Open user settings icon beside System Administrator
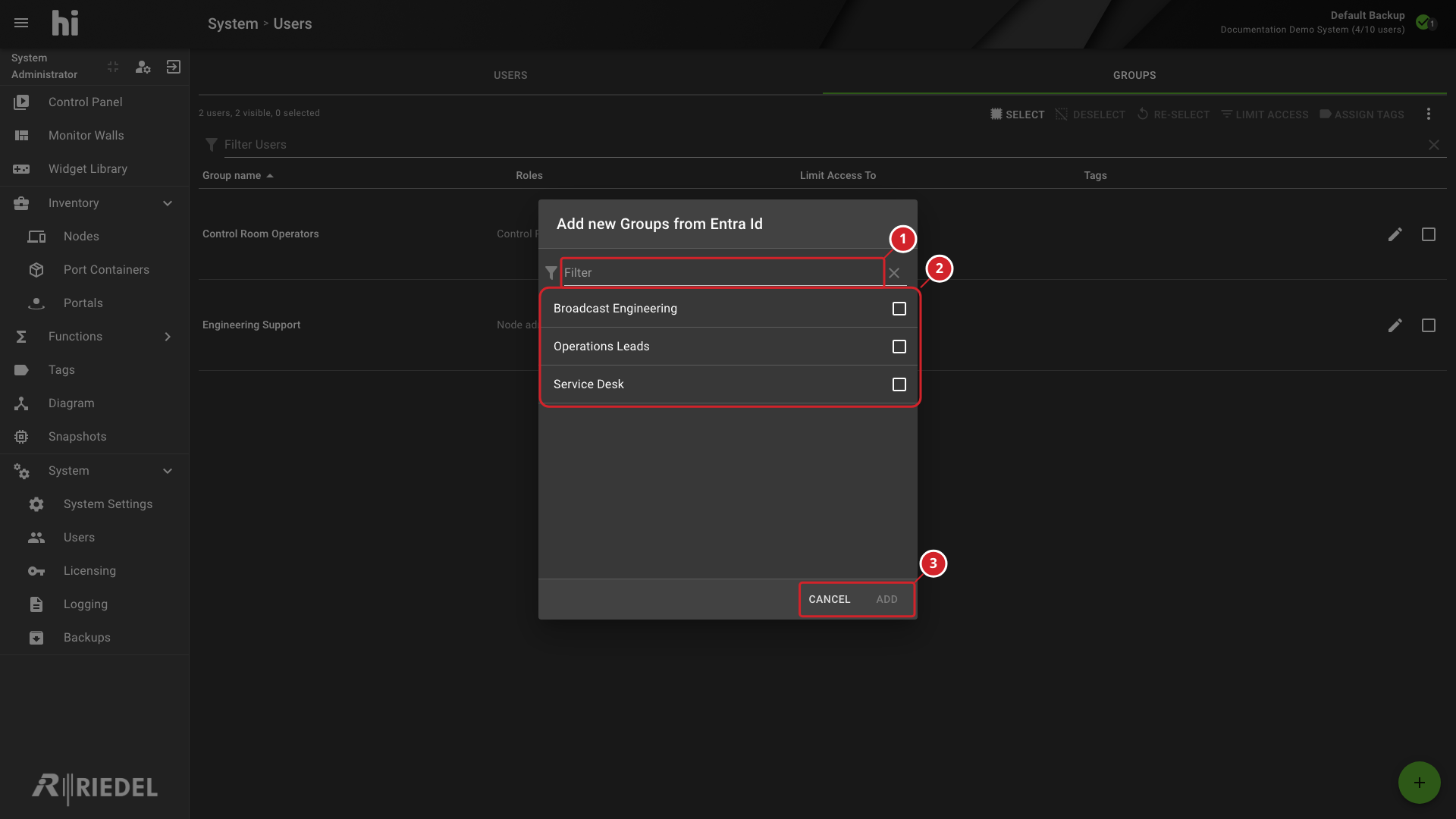Screen dimensions: 1456x819 pyautogui.click(x=143, y=67)
